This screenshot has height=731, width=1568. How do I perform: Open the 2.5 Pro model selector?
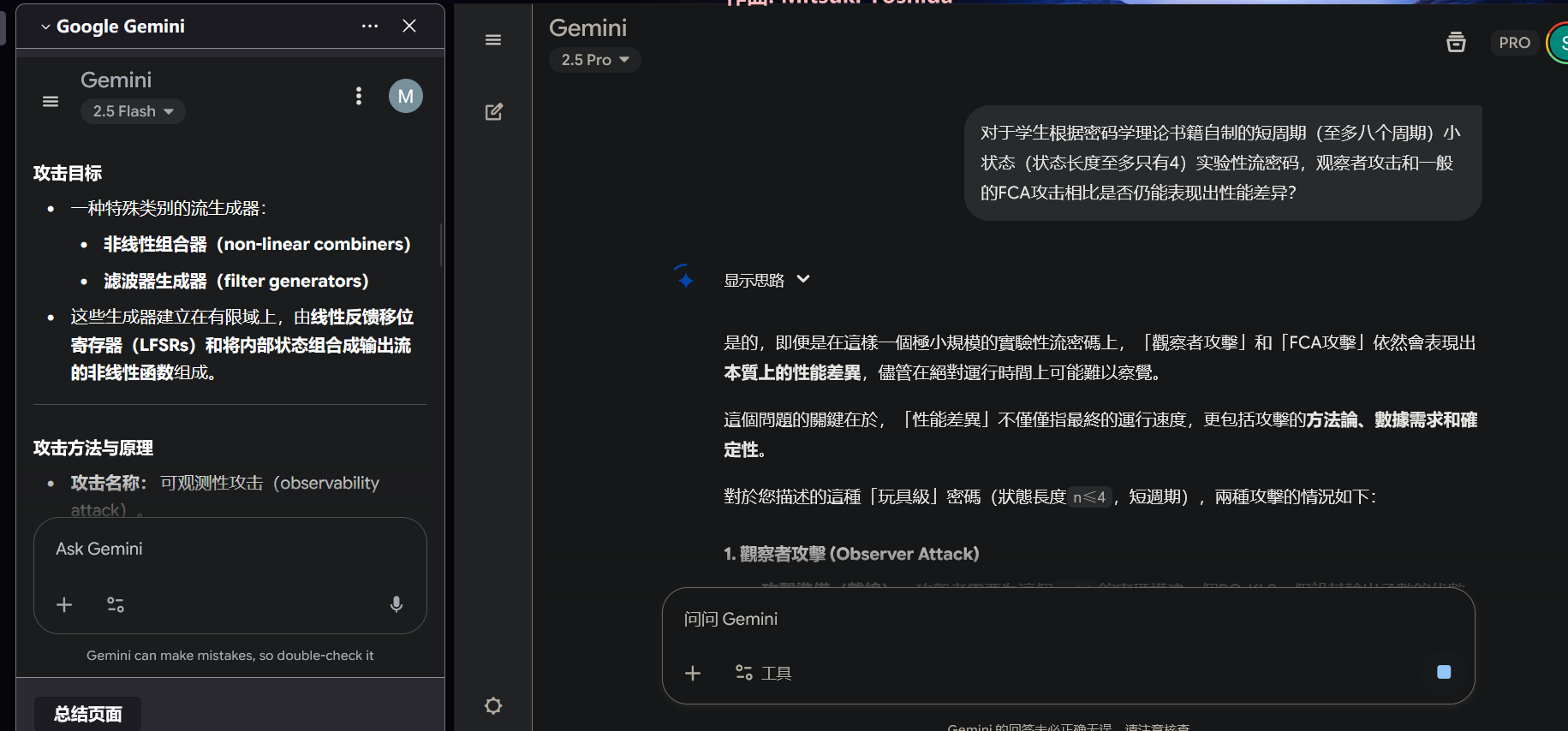[x=594, y=60]
